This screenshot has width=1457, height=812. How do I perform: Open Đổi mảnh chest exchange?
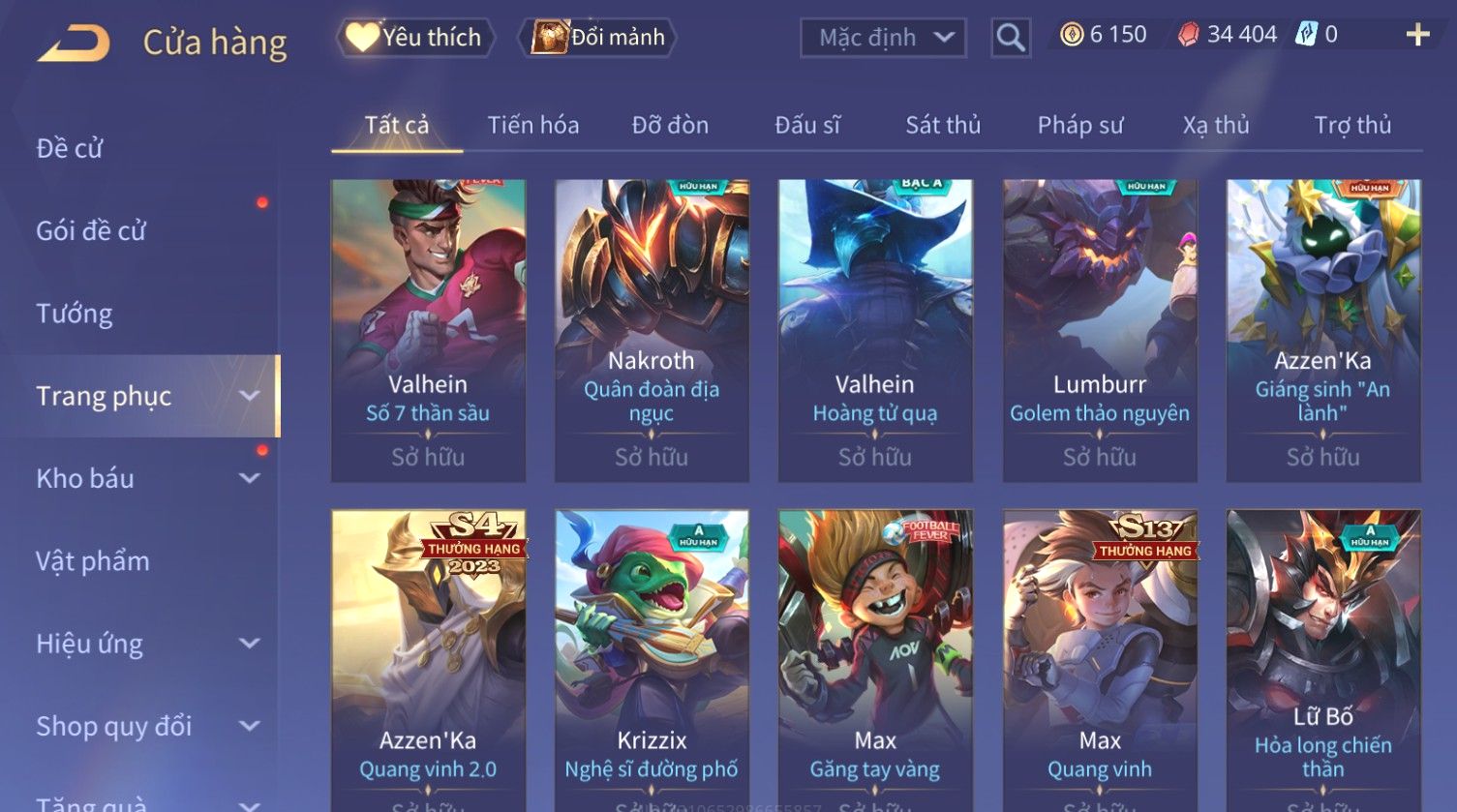(597, 38)
